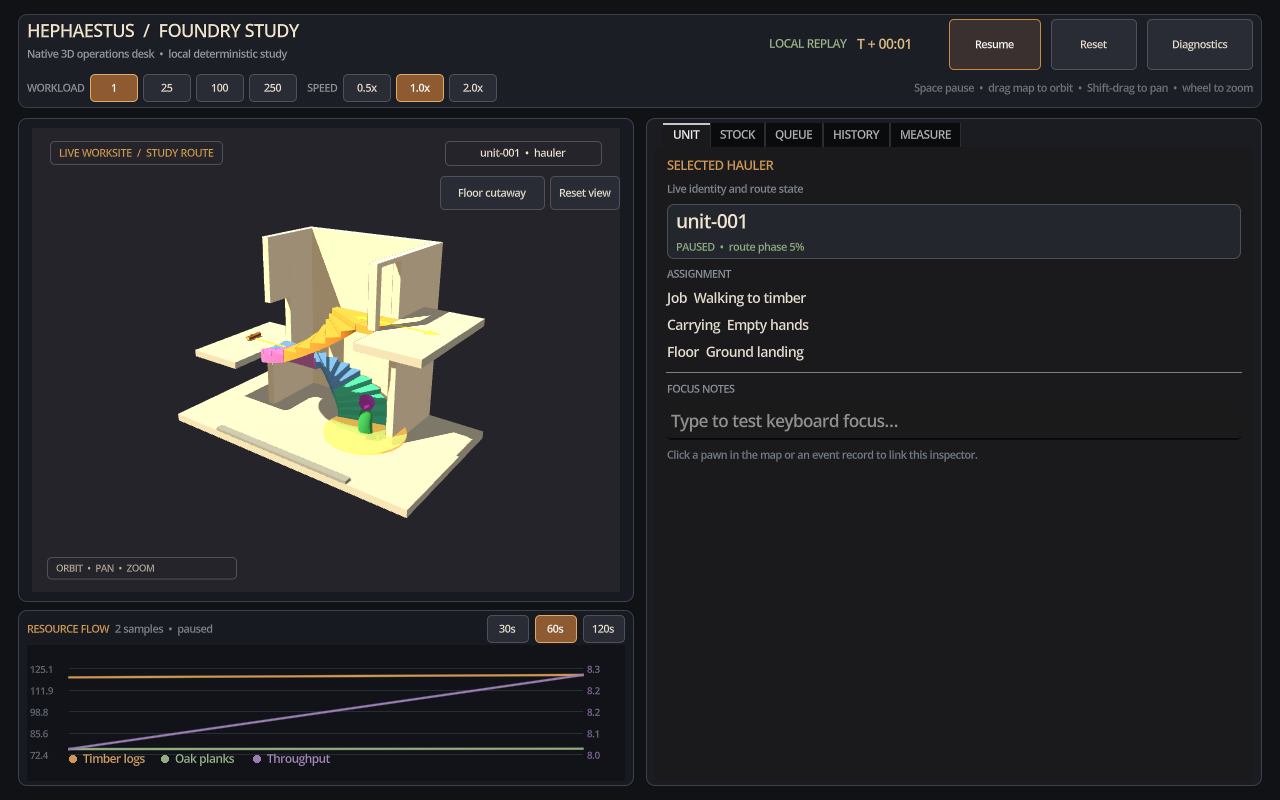Click the Reset button in header

click(1093, 44)
